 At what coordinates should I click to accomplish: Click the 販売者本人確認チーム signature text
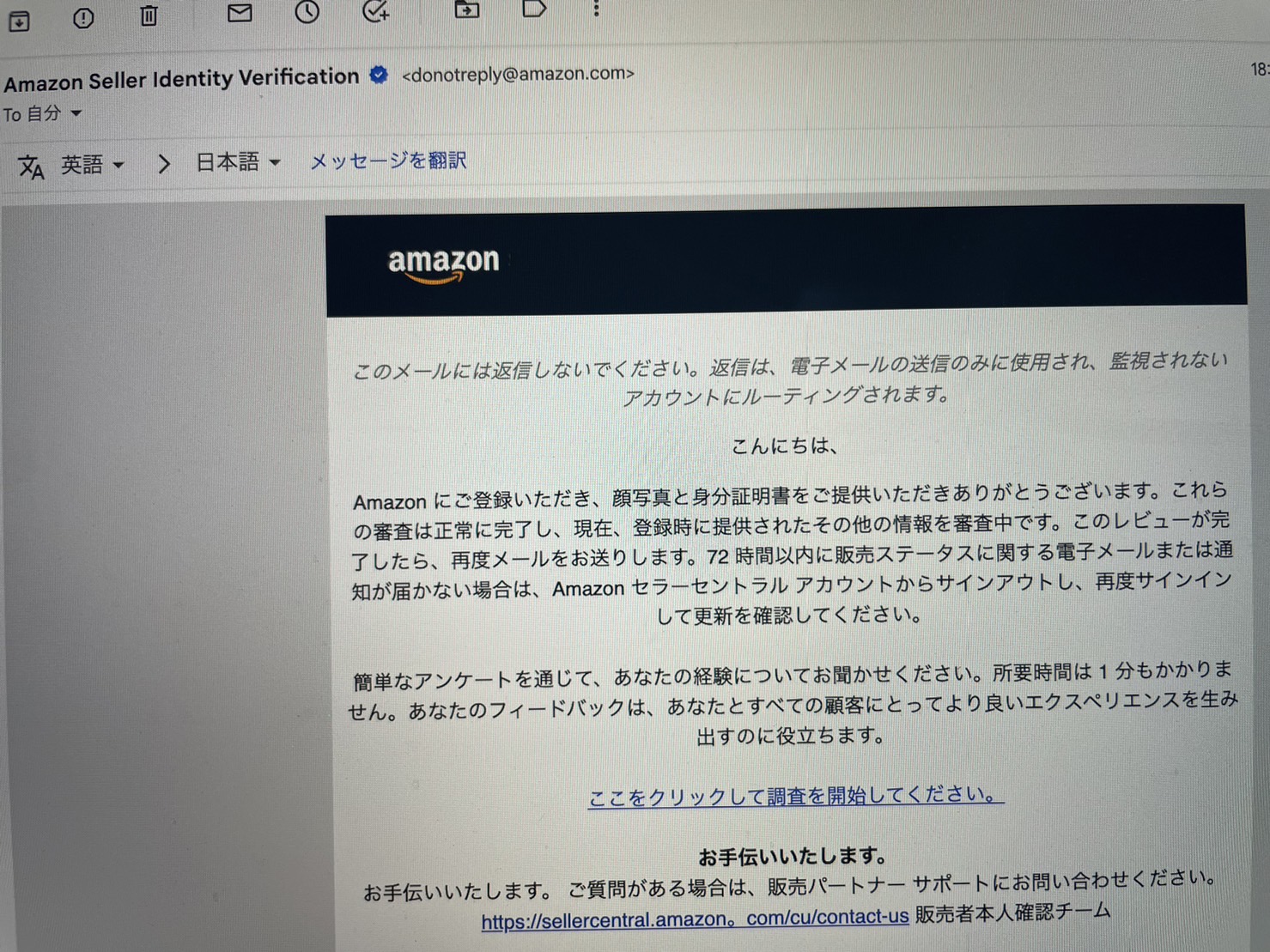click(1012, 913)
